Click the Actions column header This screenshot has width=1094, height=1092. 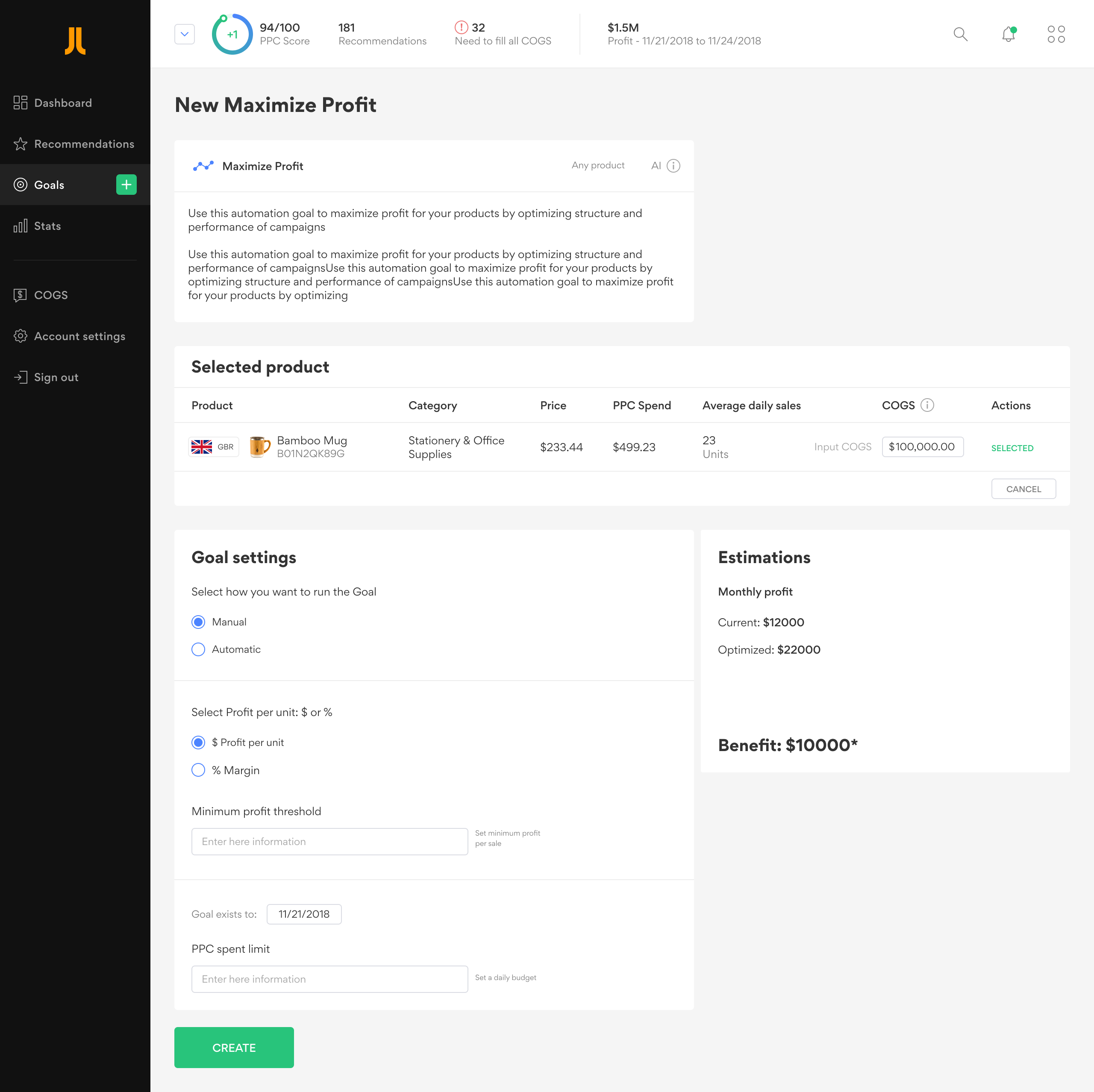point(1011,405)
